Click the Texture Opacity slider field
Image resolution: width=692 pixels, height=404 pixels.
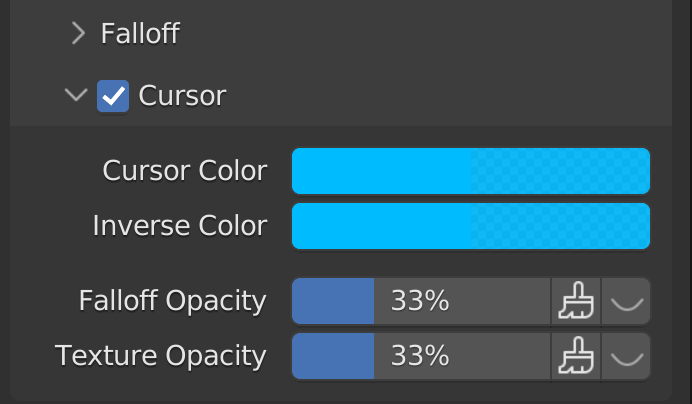pos(460,356)
